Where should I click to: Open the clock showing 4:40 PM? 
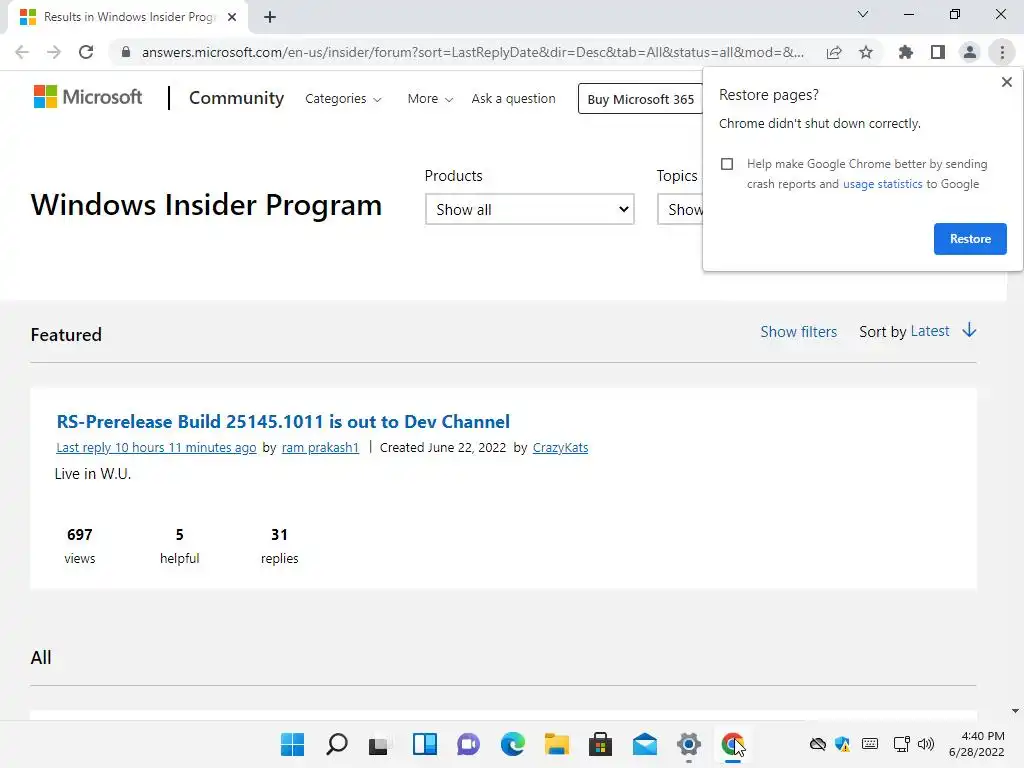point(976,744)
